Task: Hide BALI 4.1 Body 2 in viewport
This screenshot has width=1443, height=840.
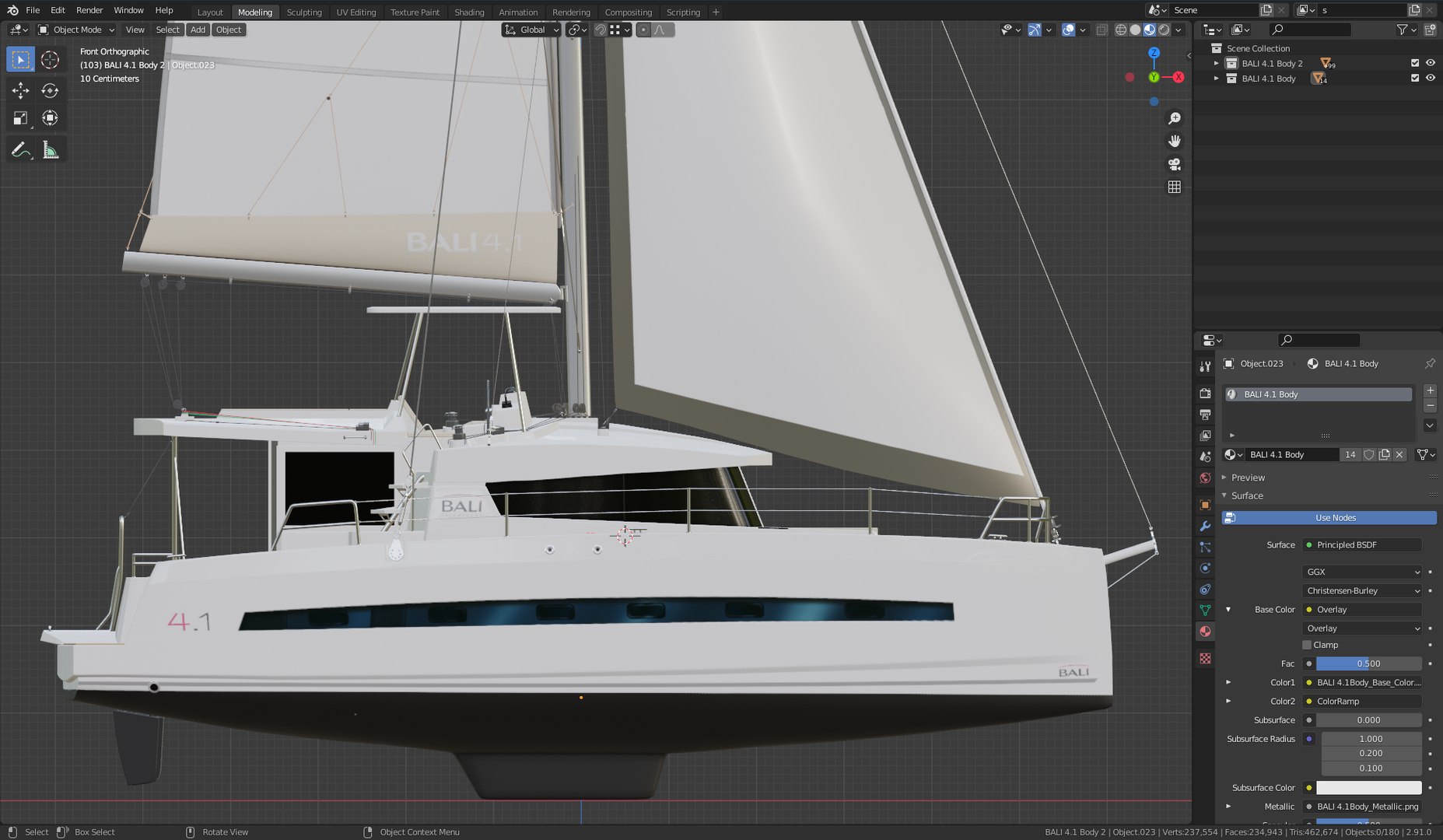Action: tap(1430, 63)
